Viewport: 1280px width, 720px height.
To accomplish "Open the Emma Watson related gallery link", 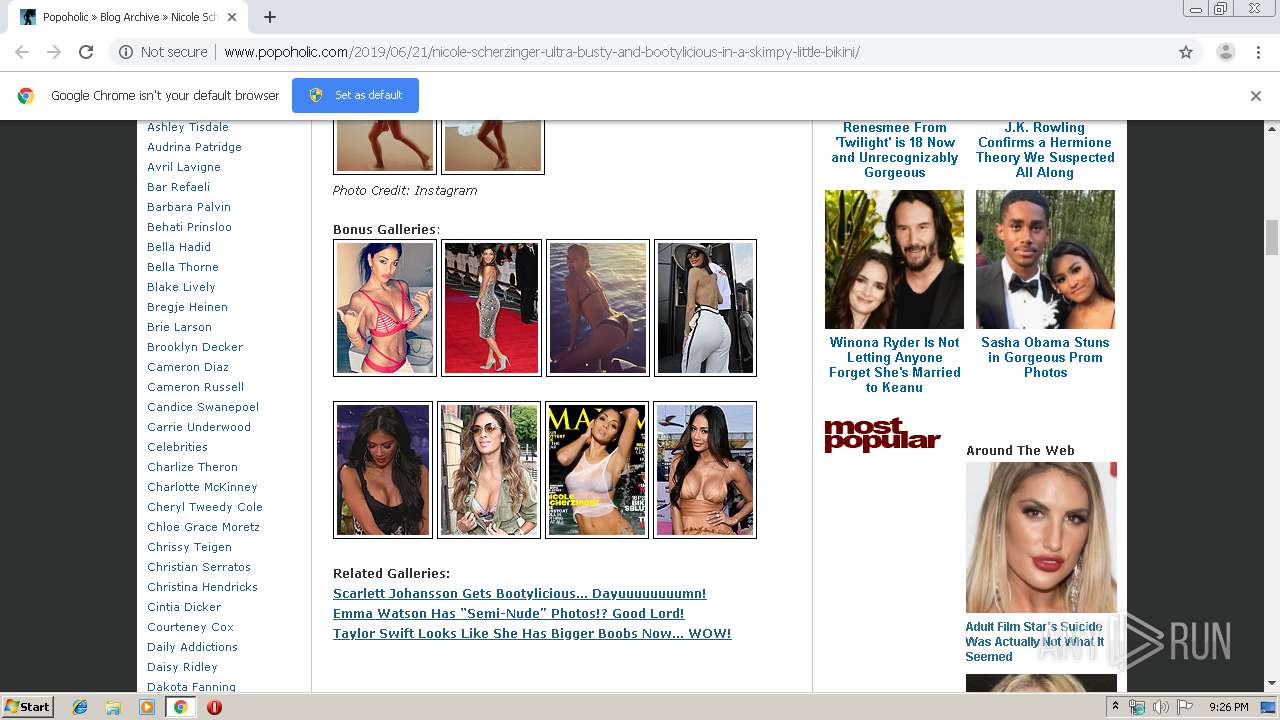I will pos(508,614).
